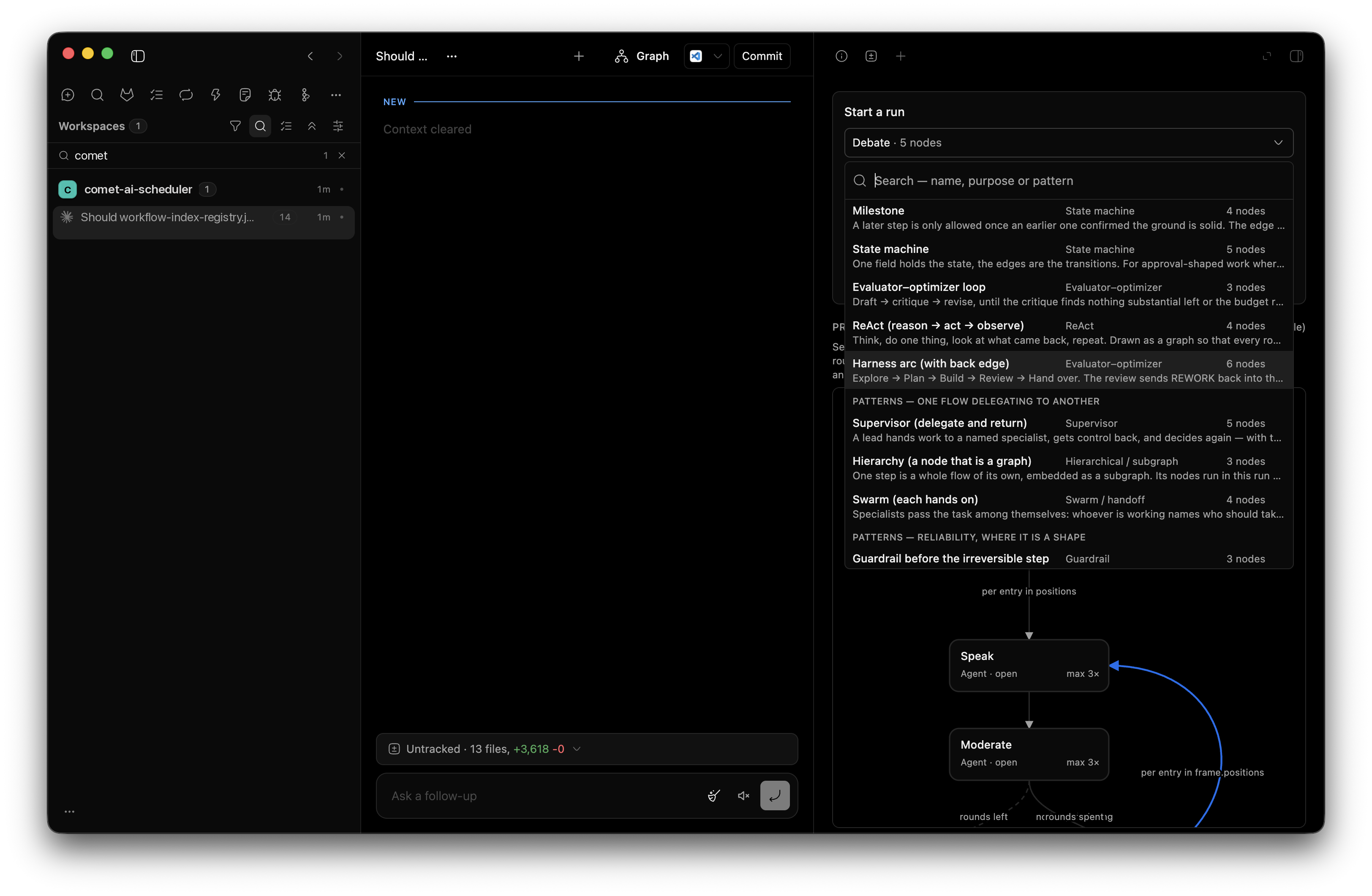The width and height of the screenshot is (1372, 896).
Task: Open the task checklist icon in sidebar toolbar
Action: point(156,95)
